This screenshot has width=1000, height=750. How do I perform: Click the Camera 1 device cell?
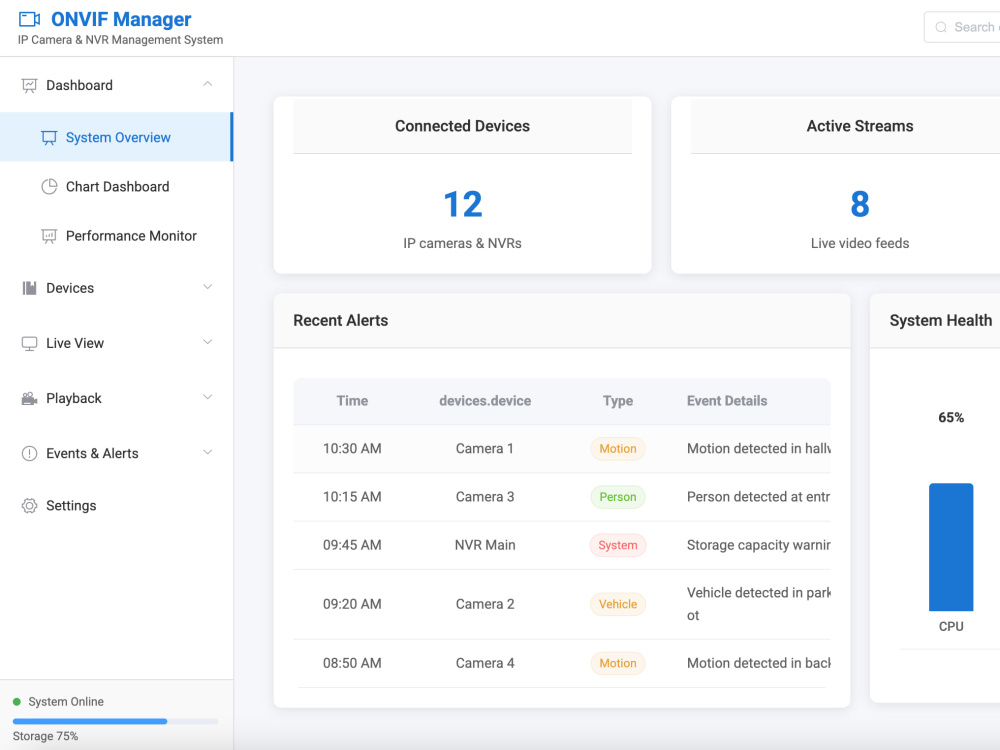[x=485, y=448]
